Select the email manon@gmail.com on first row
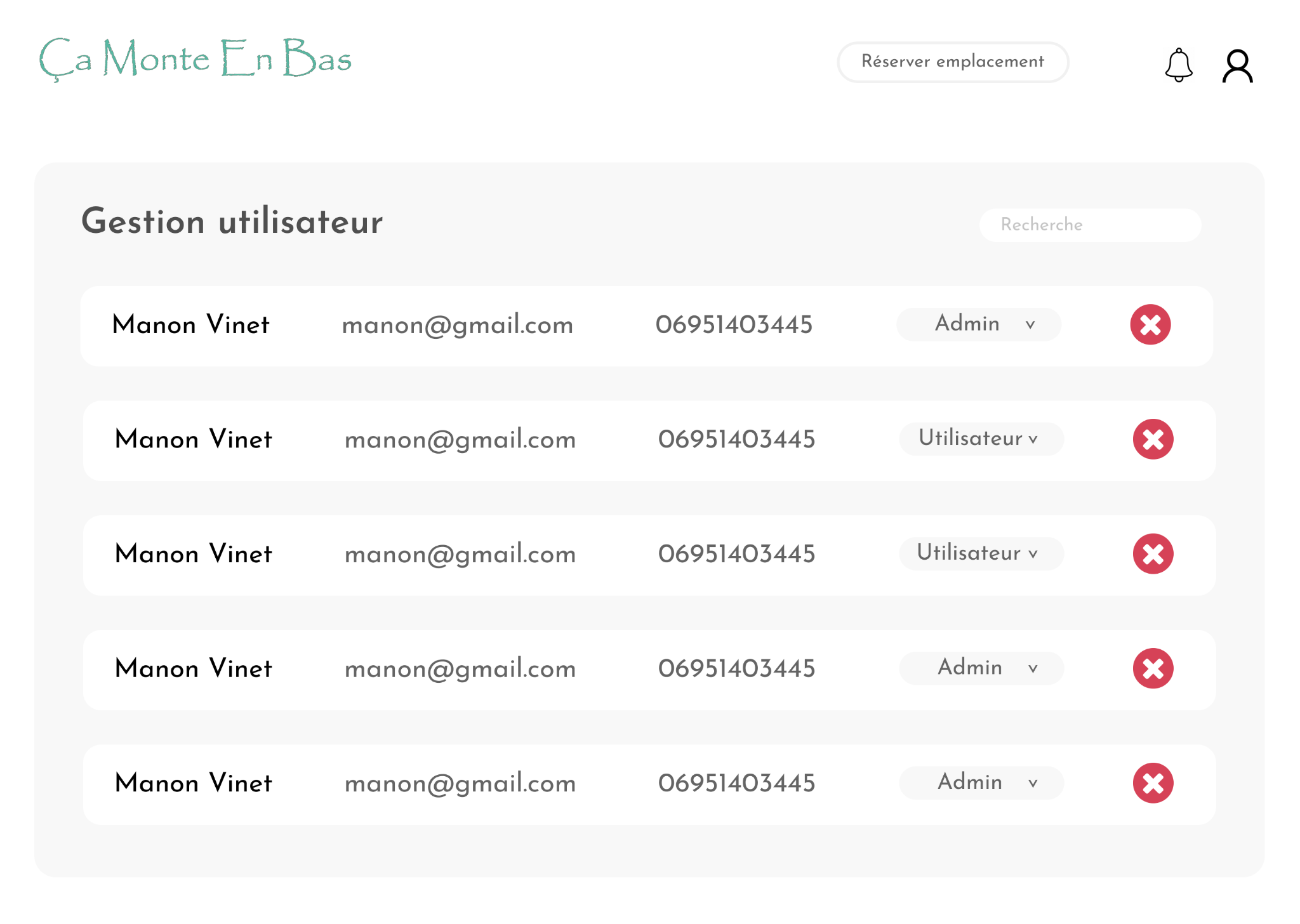 pyautogui.click(x=458, y=325)
